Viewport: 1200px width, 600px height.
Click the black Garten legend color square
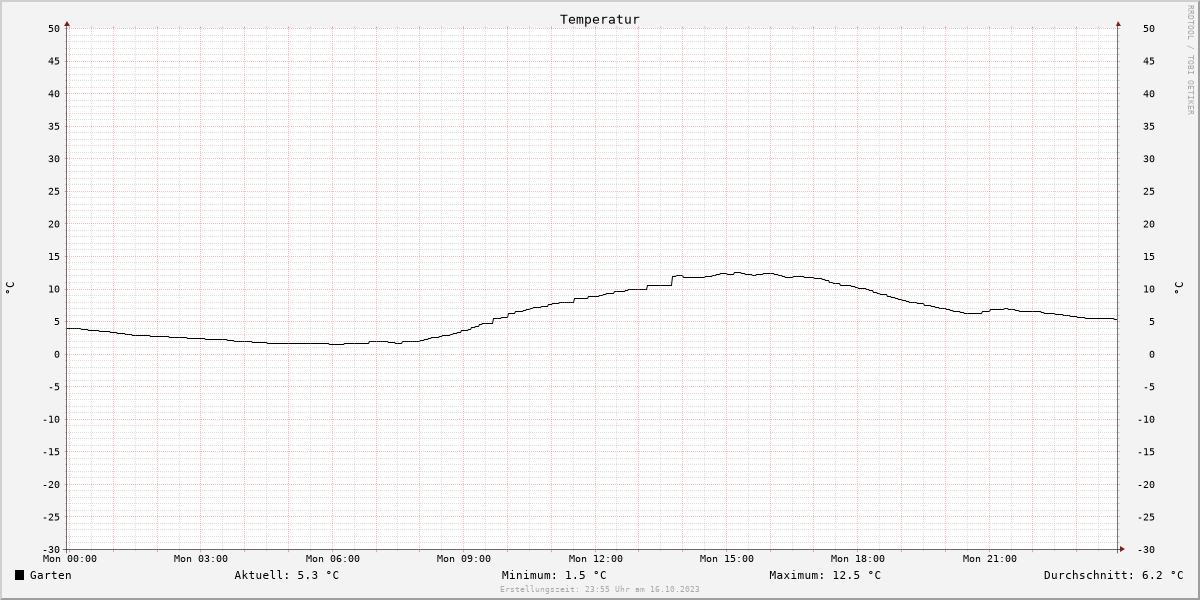pos(19,575)
